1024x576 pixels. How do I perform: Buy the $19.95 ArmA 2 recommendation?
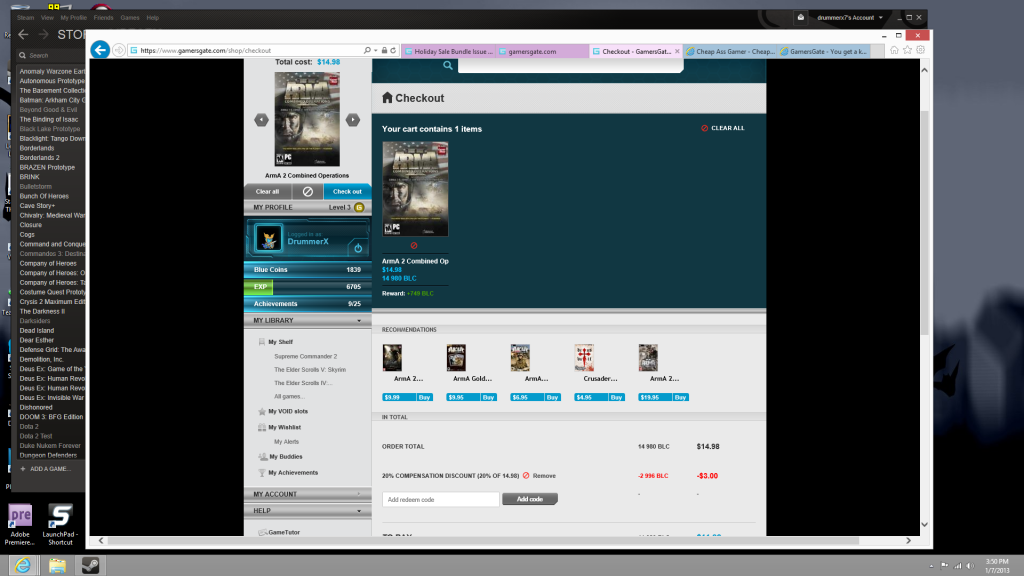pyautogui.click(x=680, y=397)
